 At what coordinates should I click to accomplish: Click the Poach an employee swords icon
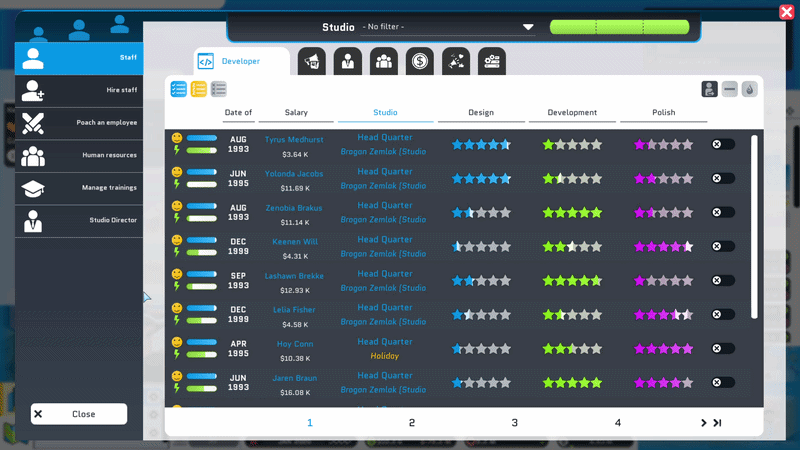click(x=33, y=123)
